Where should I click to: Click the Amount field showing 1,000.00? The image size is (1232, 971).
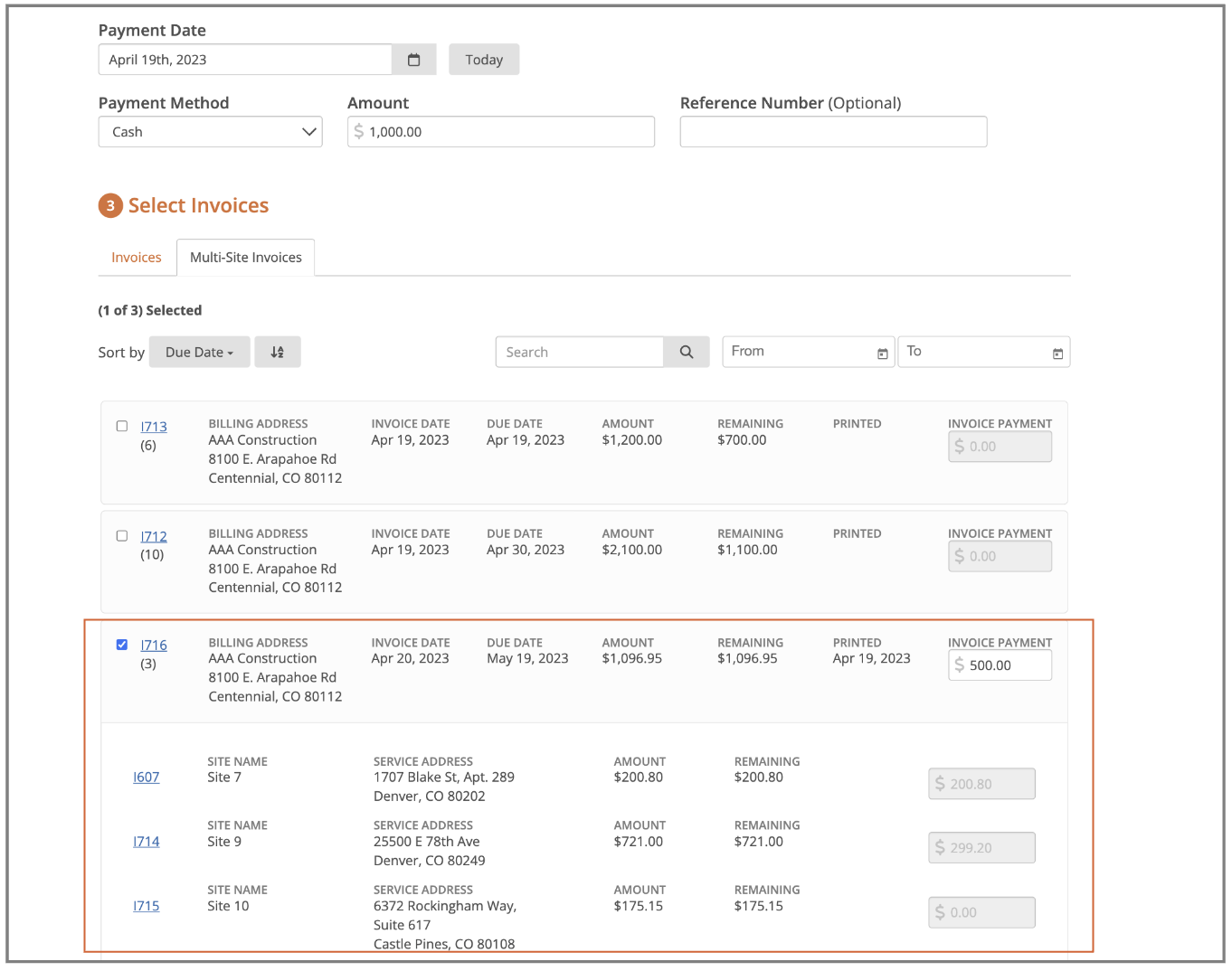(x=501, y=132)
